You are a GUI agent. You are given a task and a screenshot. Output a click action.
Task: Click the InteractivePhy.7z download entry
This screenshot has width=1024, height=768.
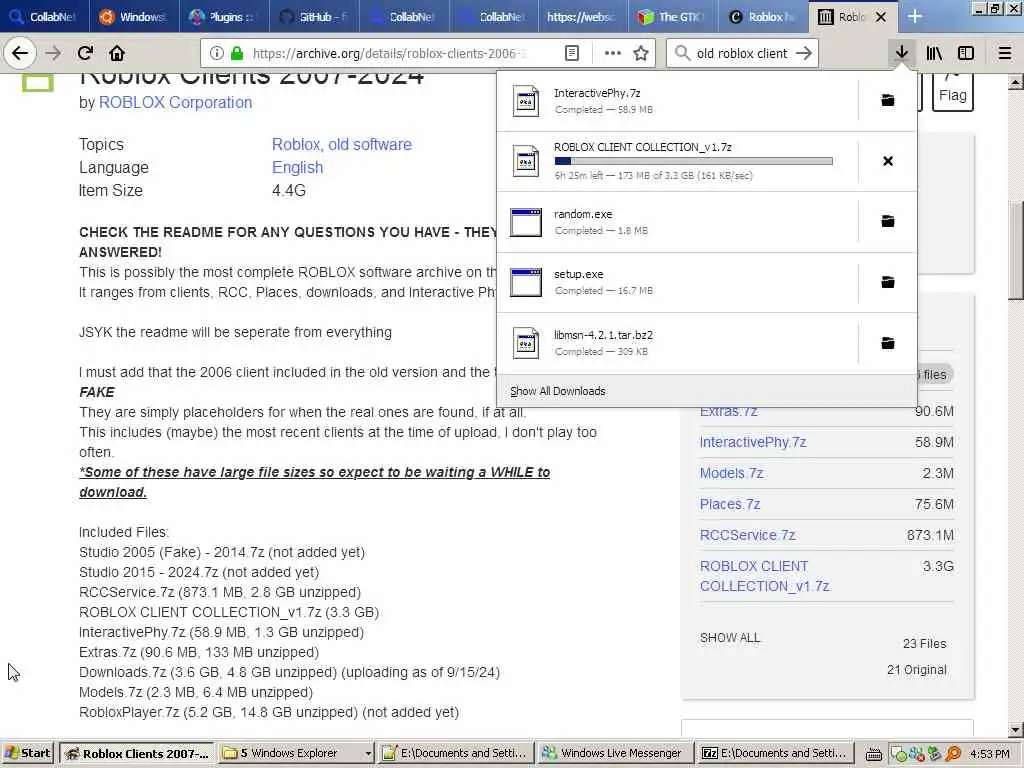click(677, 100)
